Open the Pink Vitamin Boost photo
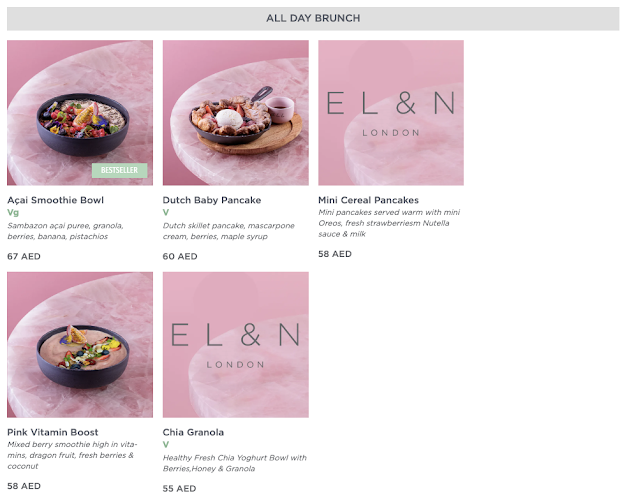 click(80, 344)
